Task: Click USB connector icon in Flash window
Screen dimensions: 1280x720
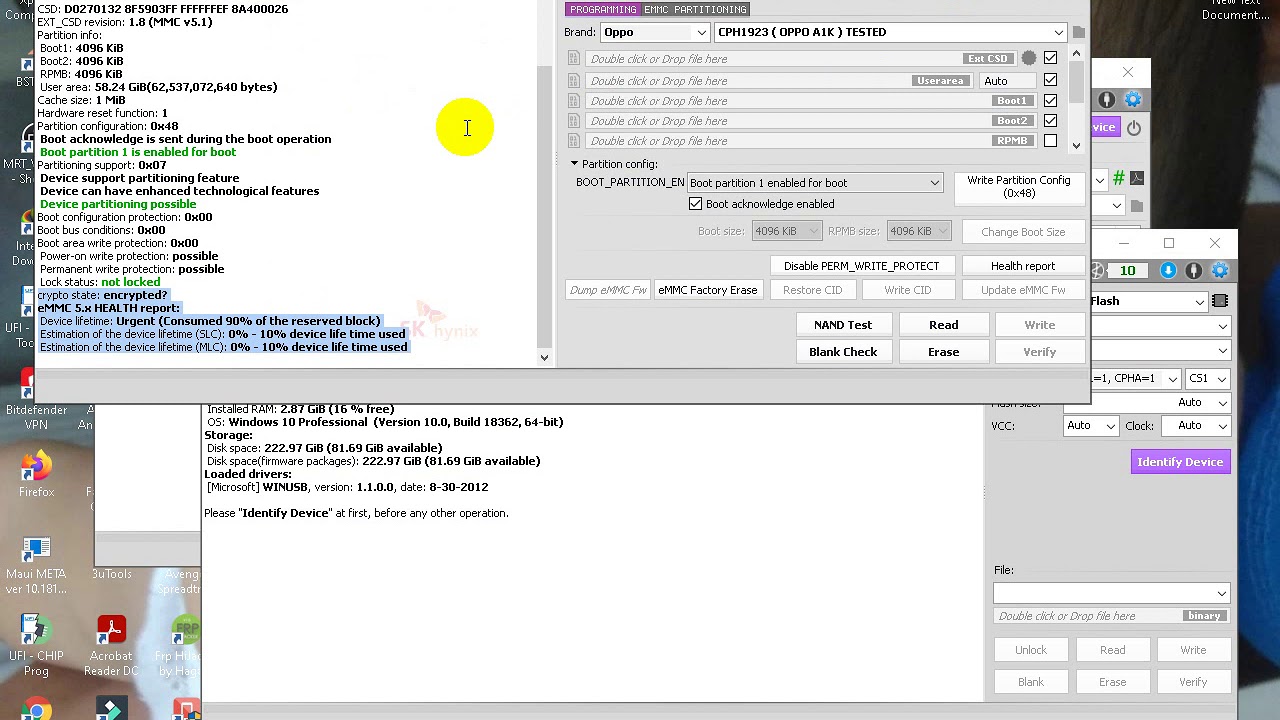Action: point(1194,271)
